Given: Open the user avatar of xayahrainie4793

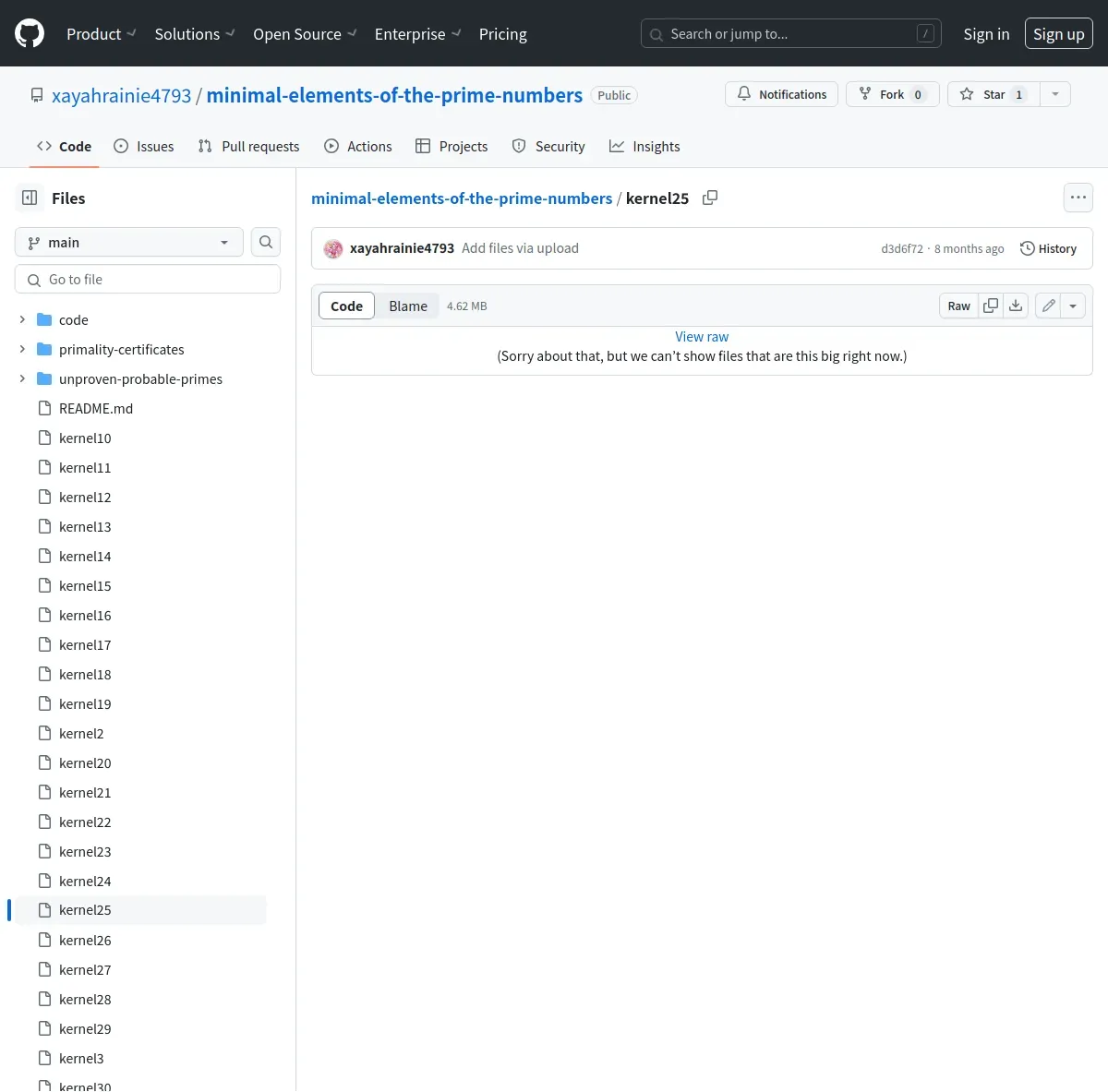Looking at the screenshot, I should coord(333,248).
